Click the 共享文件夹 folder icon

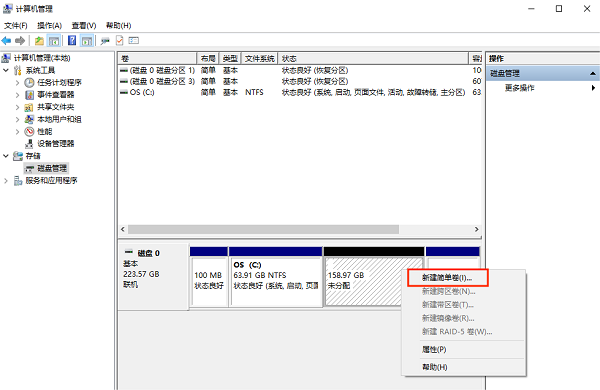pos(29,107)
